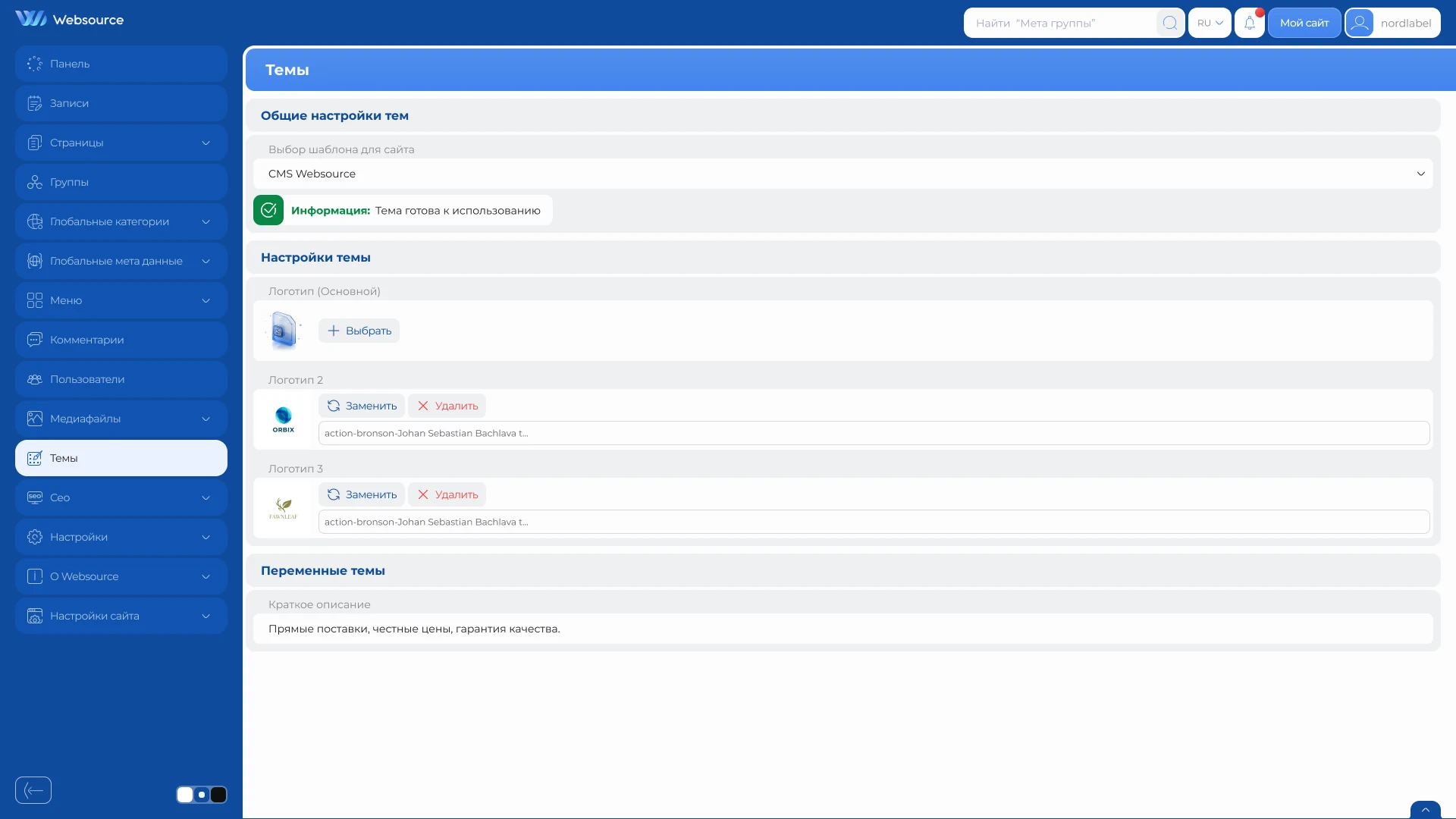Image resolution: width=1456 pixels, height=819 pixels.
Task: Open Группы in the sidebar
Action: click(x=121, y=182)
